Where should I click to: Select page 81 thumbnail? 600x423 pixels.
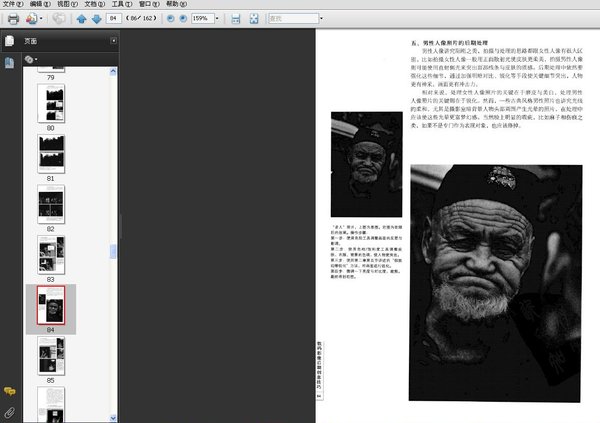[51, 154]
